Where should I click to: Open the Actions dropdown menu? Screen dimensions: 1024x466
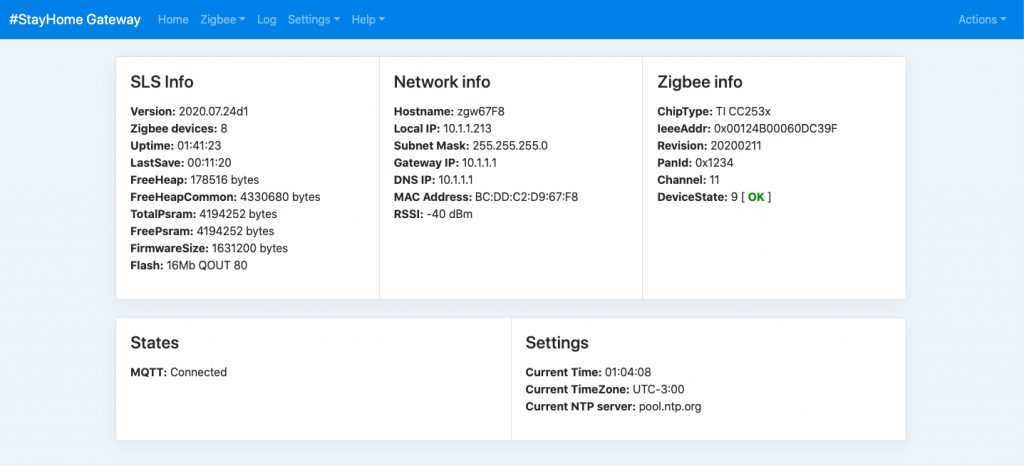982,19
